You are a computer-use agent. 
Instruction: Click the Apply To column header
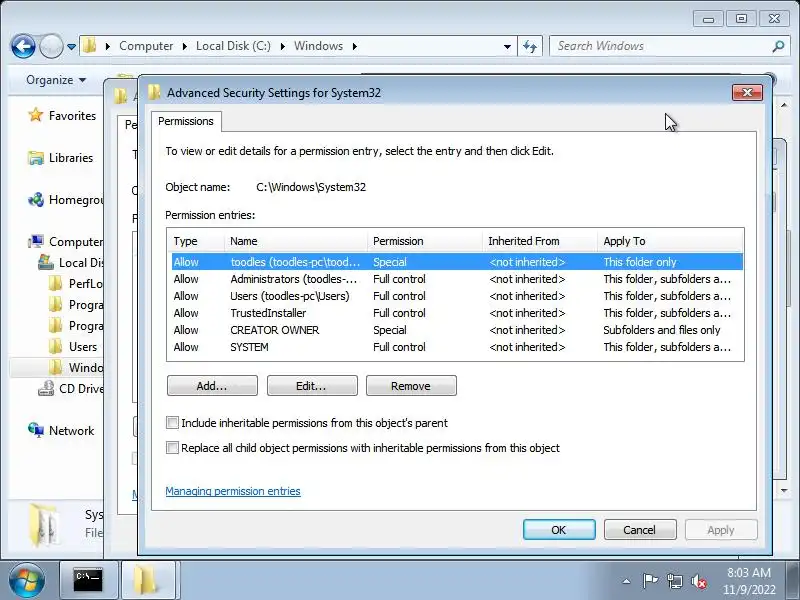[x=670, y=241]
